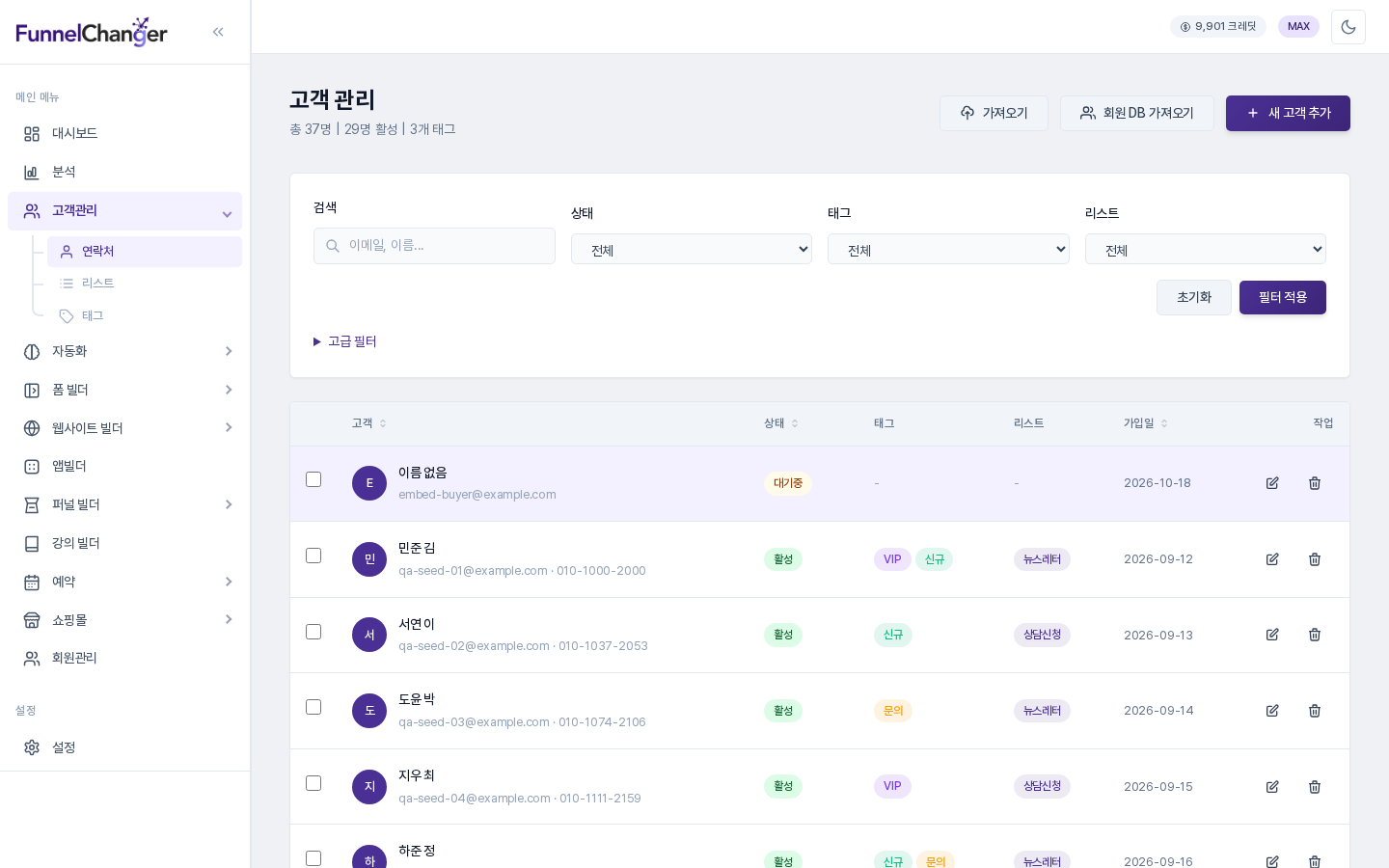
Task: Open 대시보드 from the sidebar
Action: pyautogui.click(x=125, y=134)
